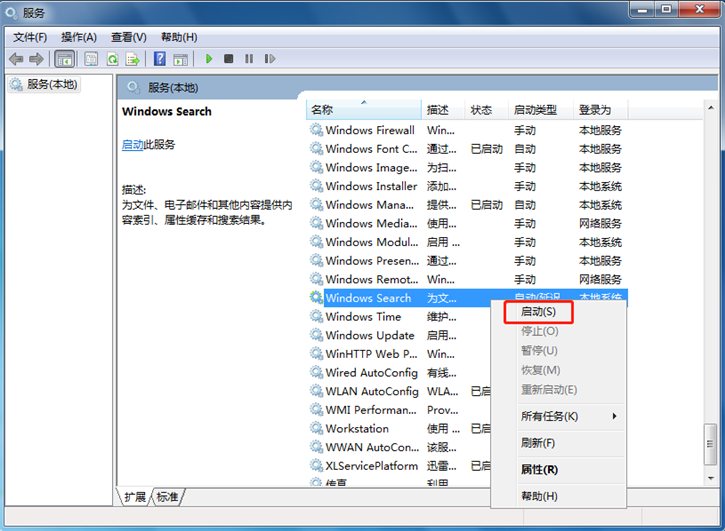Click the export list toolbar icon
This screenshot has width=725, height=531.
click(133, 59)
